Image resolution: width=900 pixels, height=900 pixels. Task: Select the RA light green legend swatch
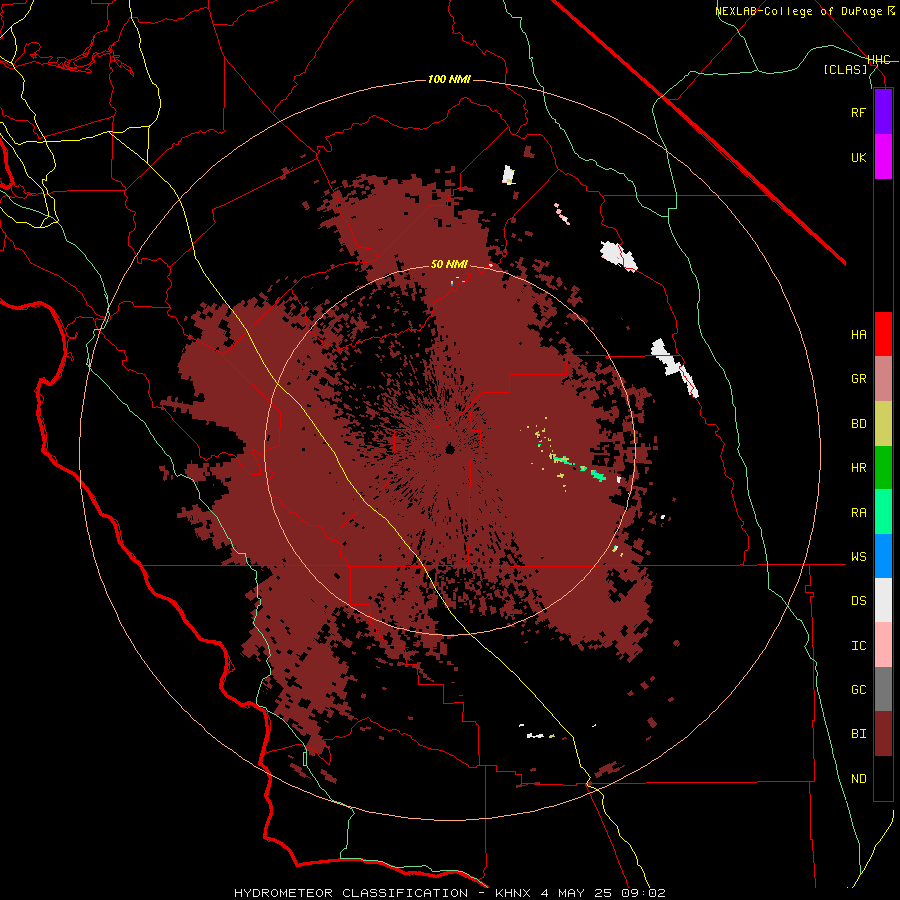(883, 512)
